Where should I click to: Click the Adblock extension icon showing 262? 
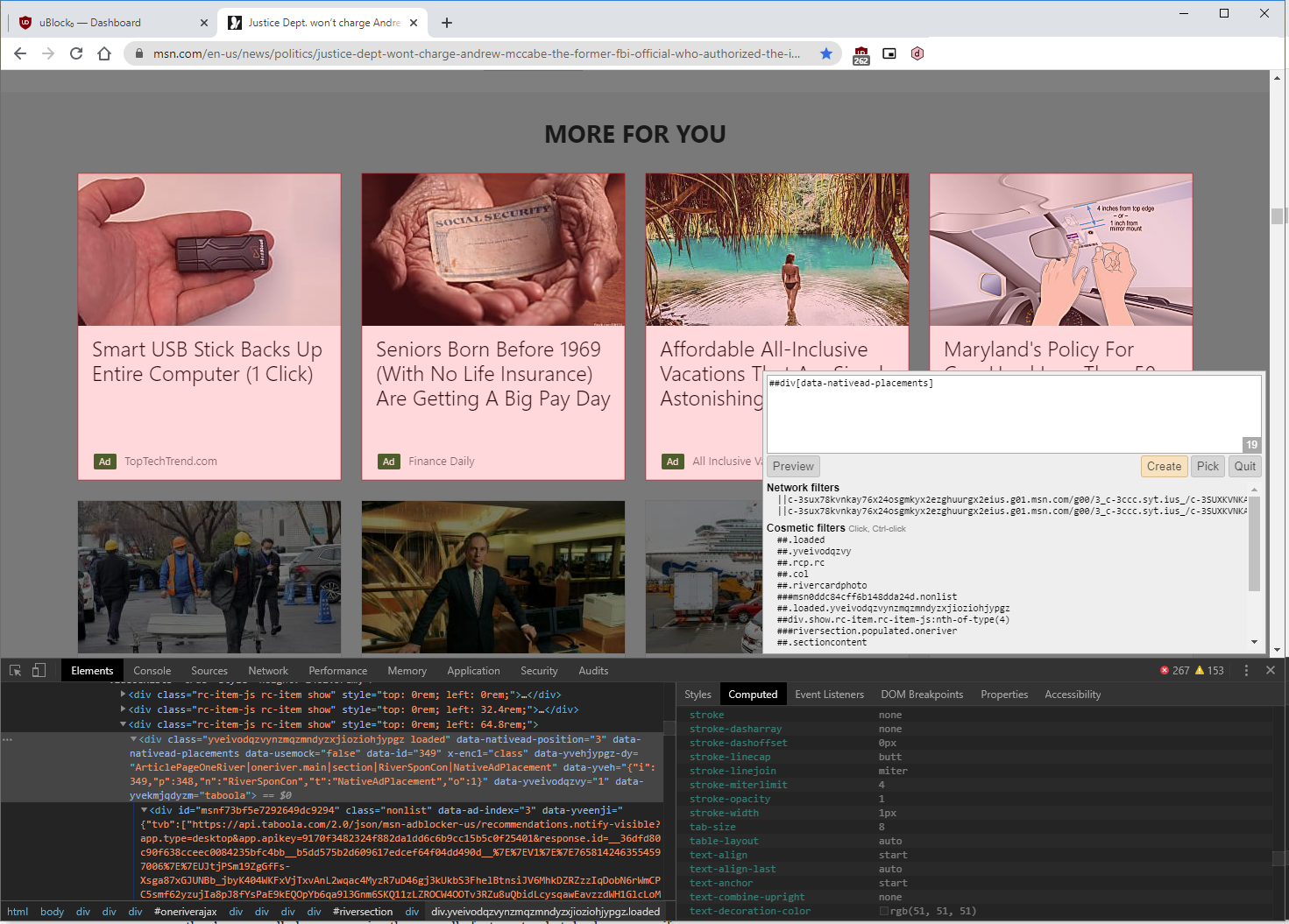point(861,53)
